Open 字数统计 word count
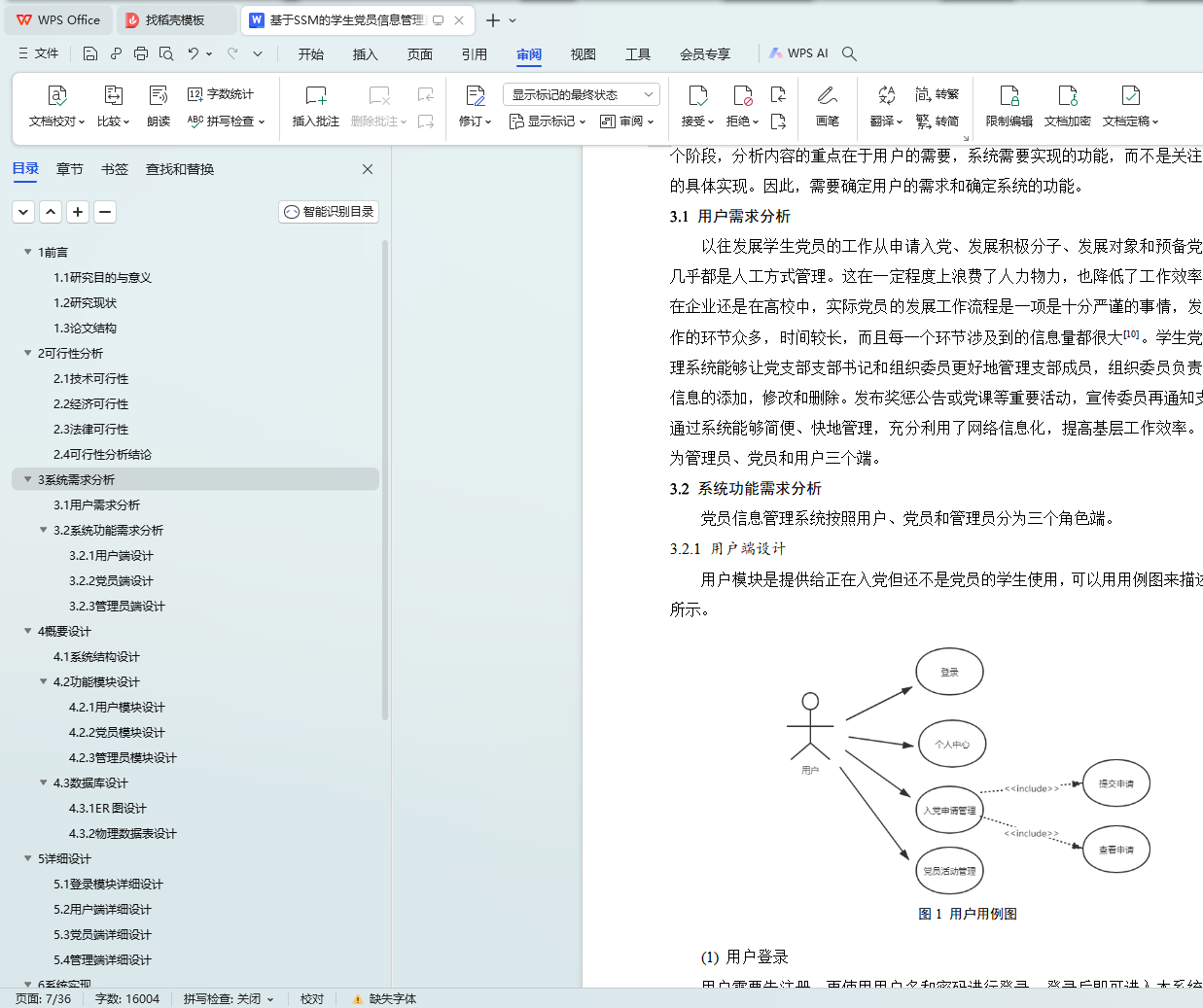Viewport: 1203px width, 1008px height. coord(221,94)
